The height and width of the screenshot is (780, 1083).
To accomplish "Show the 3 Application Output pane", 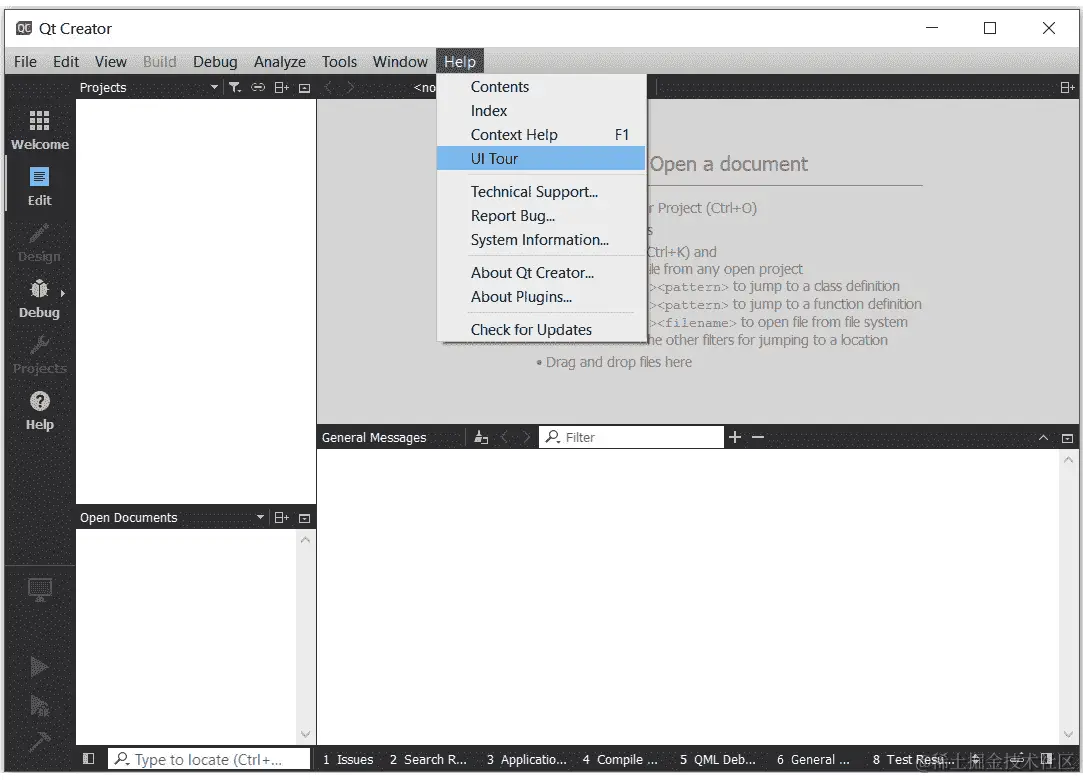I will pos(526,759).
